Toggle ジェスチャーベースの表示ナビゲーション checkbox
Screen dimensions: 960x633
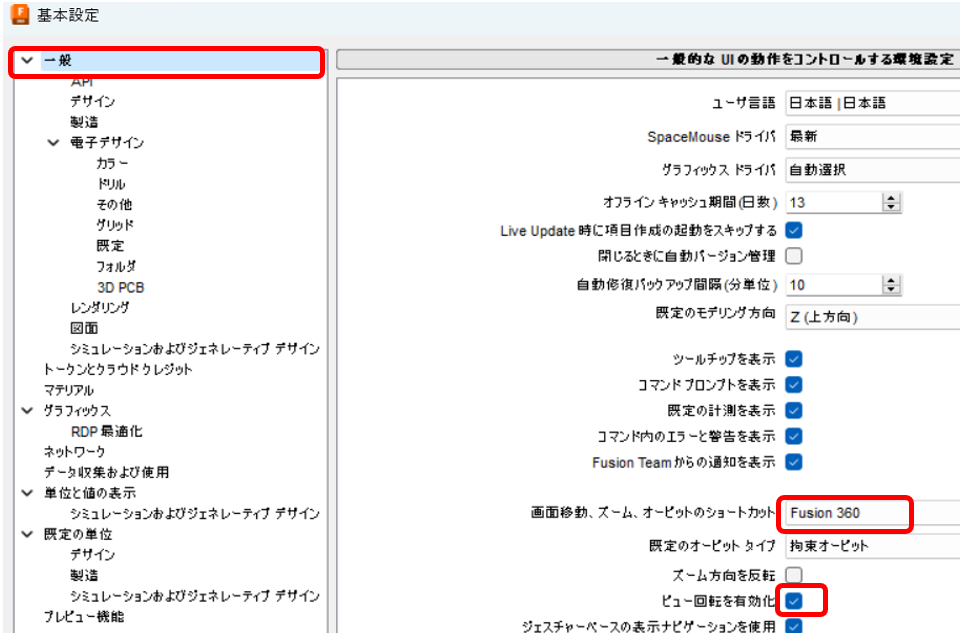pyautogui.click(x=794, y=626)
